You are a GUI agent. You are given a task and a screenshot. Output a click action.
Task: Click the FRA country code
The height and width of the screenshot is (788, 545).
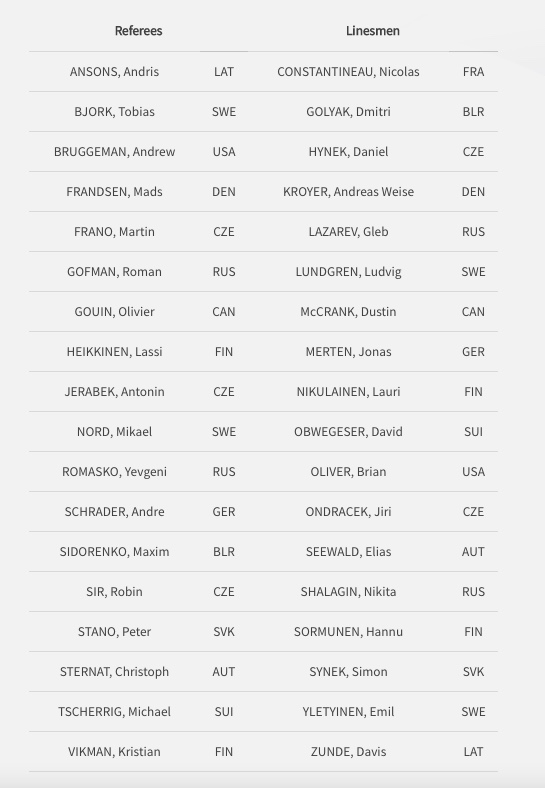tap(473, 71)
